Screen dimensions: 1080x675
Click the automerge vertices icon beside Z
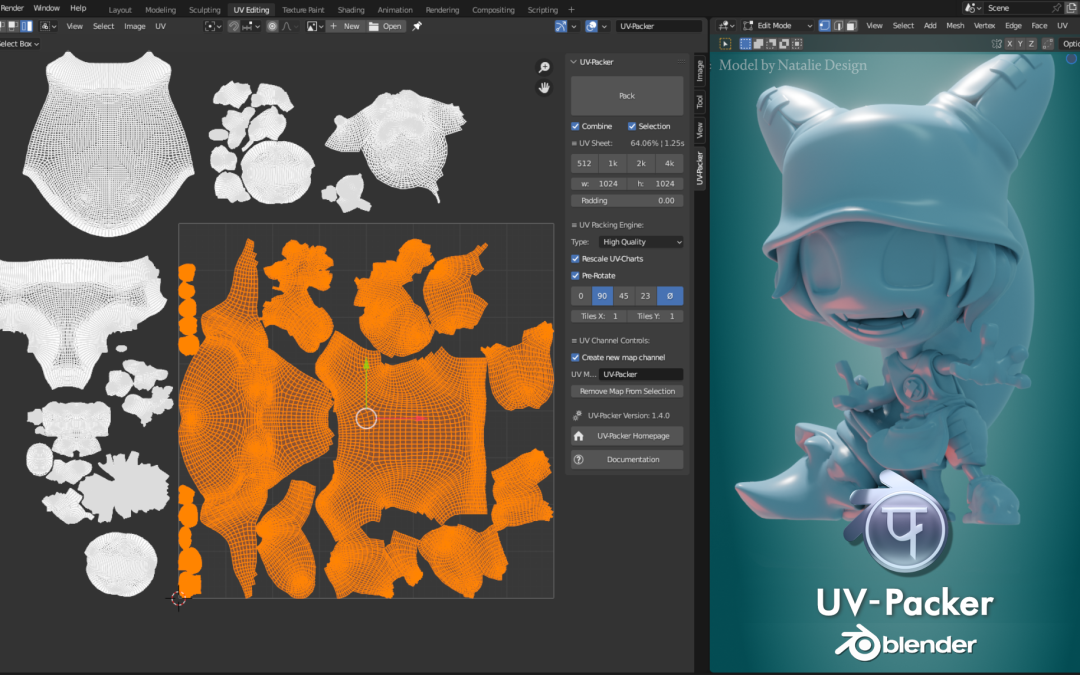1048,43
